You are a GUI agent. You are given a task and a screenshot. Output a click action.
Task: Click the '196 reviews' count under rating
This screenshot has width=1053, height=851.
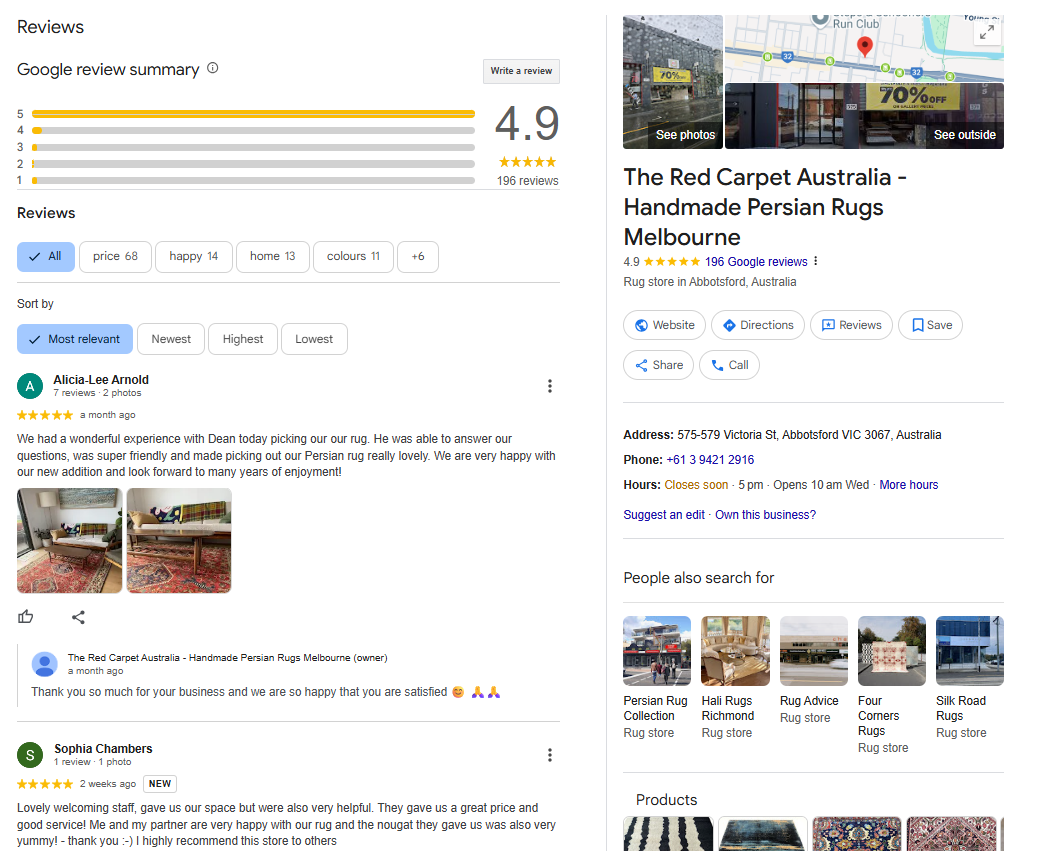tap(528, 181)
